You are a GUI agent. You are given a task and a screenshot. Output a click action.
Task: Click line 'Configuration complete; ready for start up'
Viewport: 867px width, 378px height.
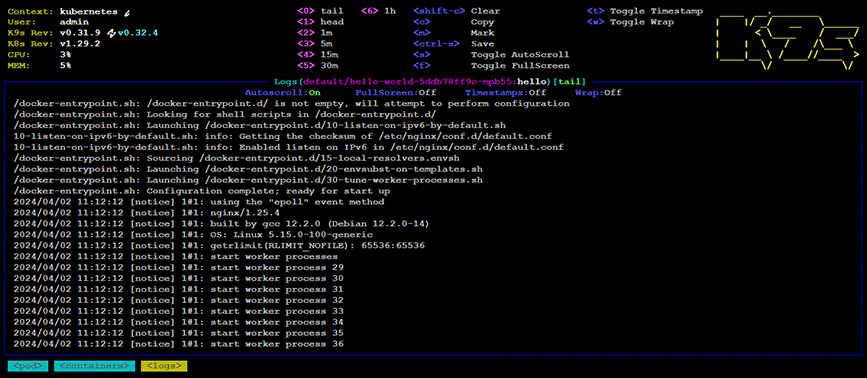tap(202, 191)
